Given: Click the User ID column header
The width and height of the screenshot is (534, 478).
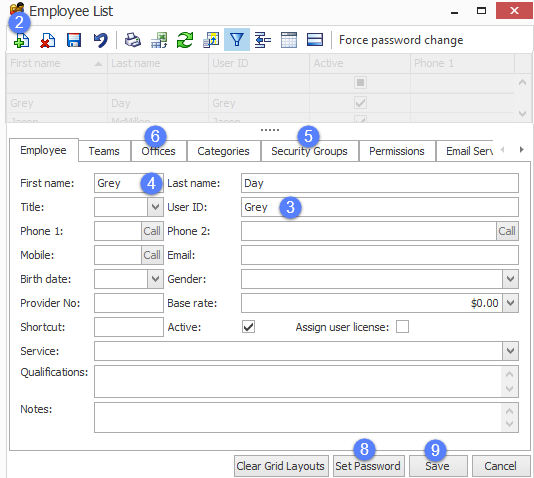Looking at the screenshot, I should tap(259, 63).
